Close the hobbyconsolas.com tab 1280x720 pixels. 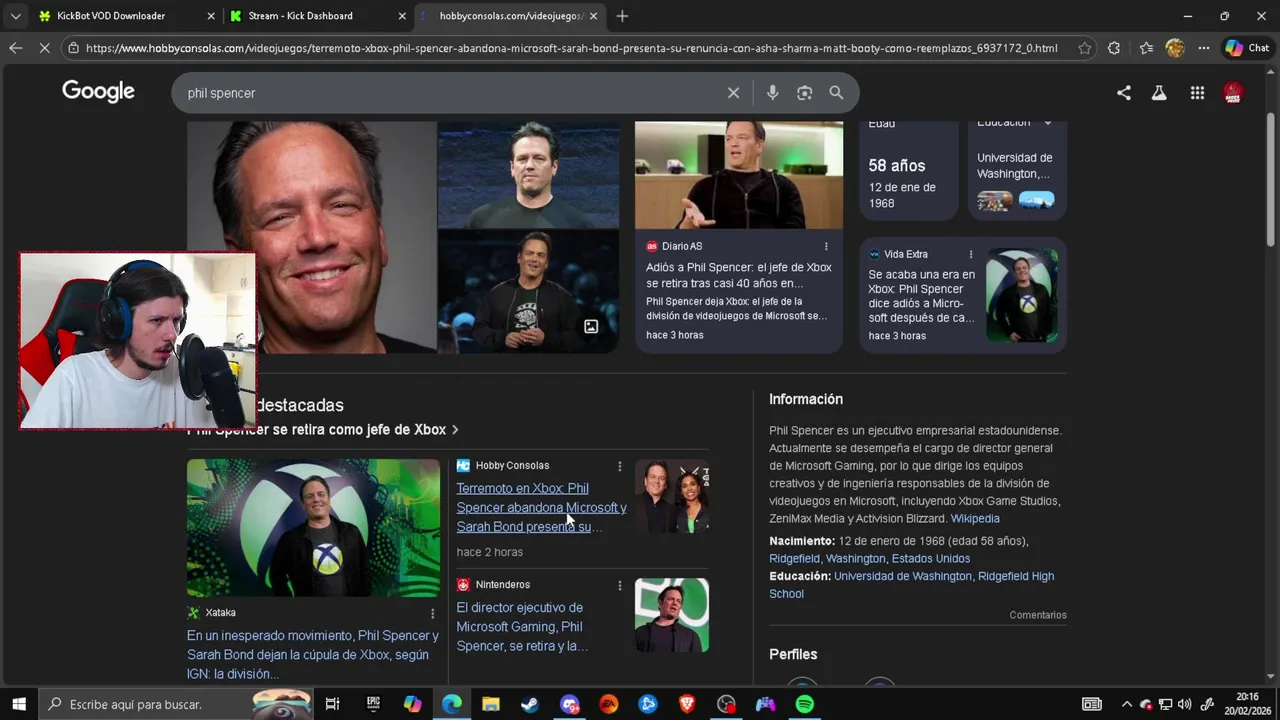click(x=593, y=16)
